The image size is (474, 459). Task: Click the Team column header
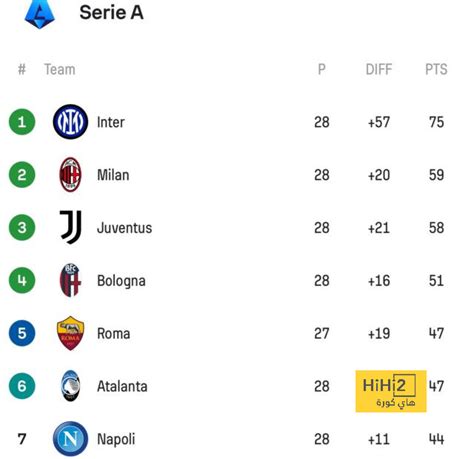coord(60,69)
